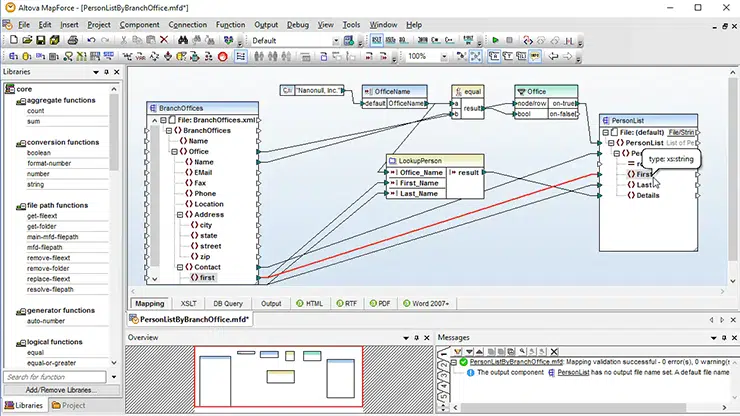
Task: Open the Function menu
Action: pos(230,25)
